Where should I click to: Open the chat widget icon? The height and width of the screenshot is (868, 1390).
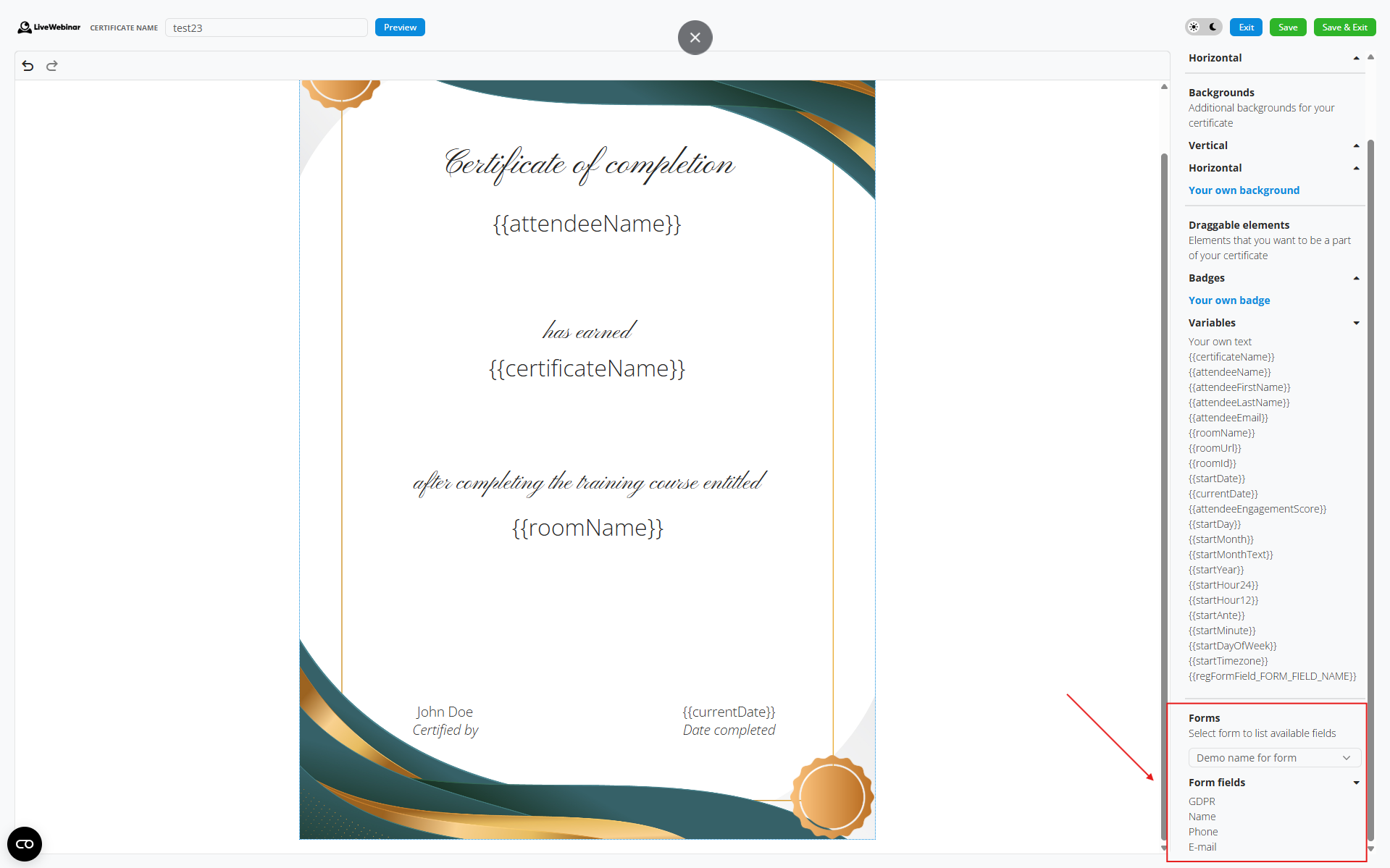[25, 844]
